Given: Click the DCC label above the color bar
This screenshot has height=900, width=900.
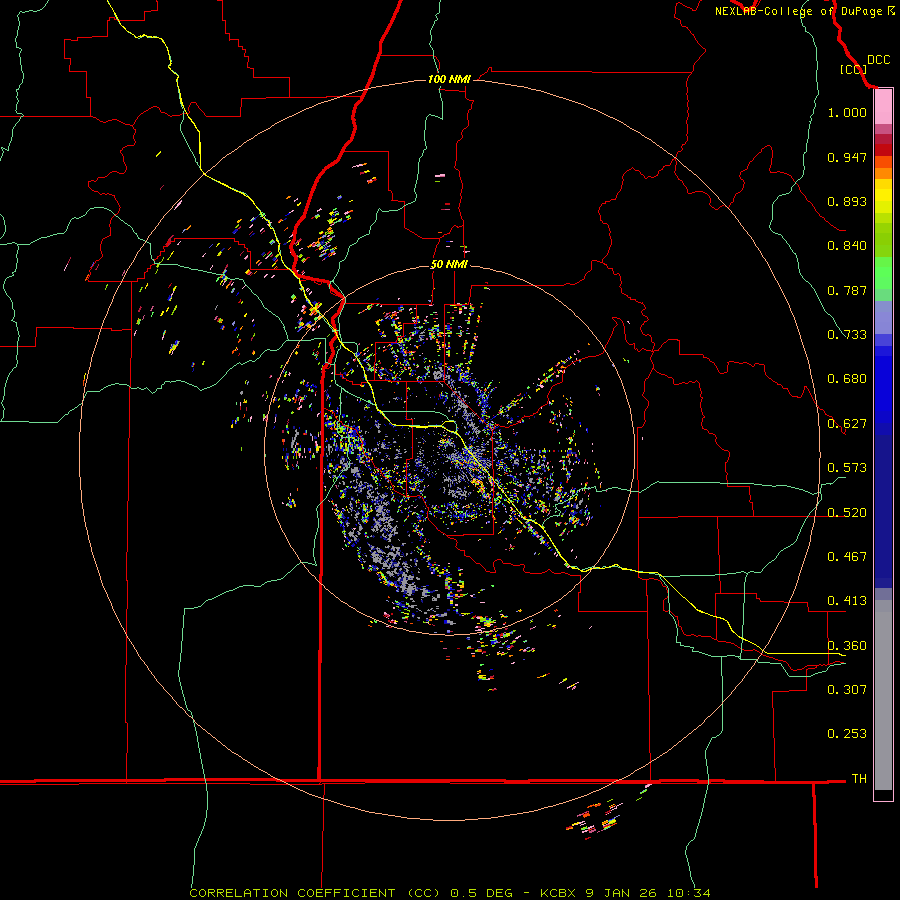Looking at the screenshot, I should (878, 60).
